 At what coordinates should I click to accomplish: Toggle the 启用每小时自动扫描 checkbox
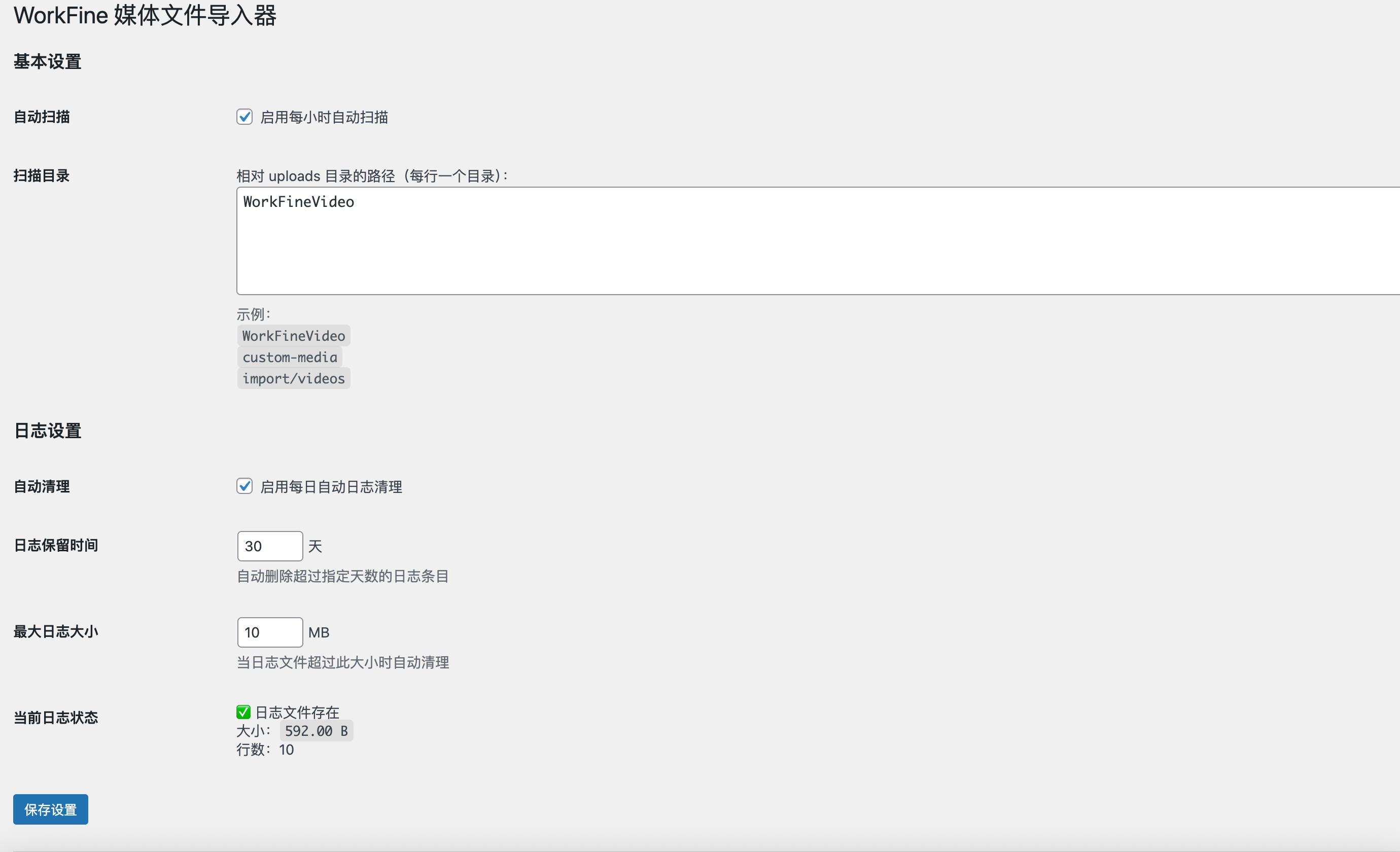(x=244, y=117)
